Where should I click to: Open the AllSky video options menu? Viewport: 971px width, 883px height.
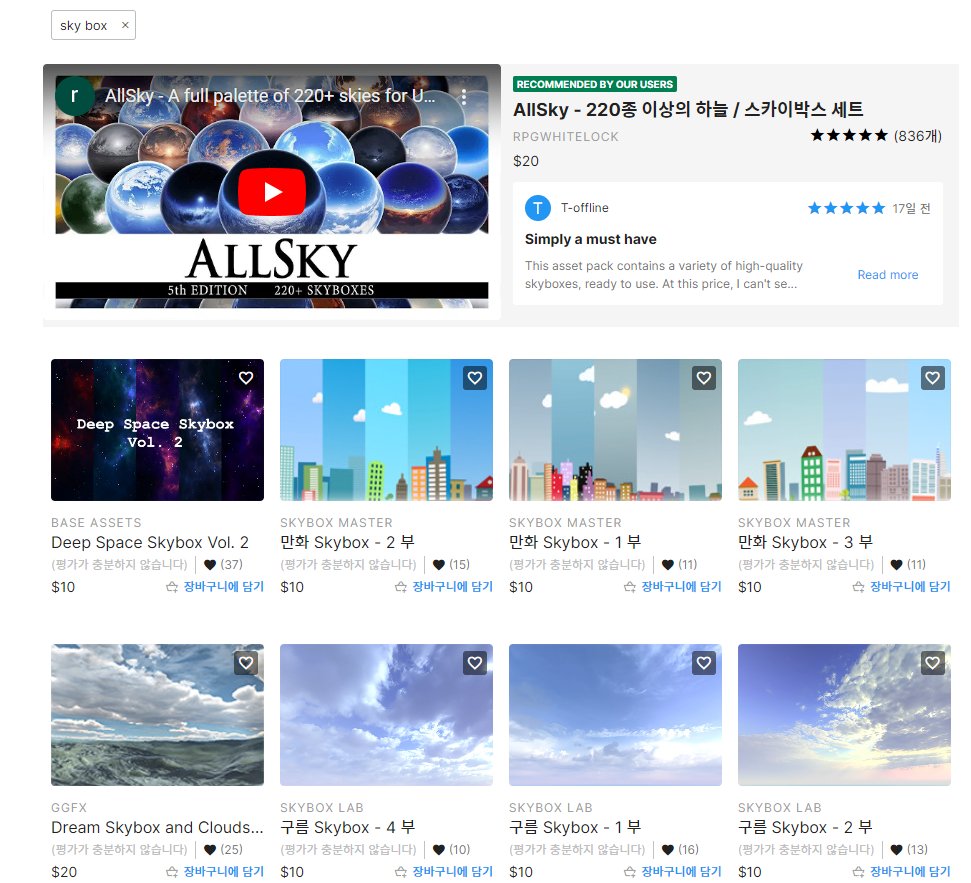(x=464, y=96)
